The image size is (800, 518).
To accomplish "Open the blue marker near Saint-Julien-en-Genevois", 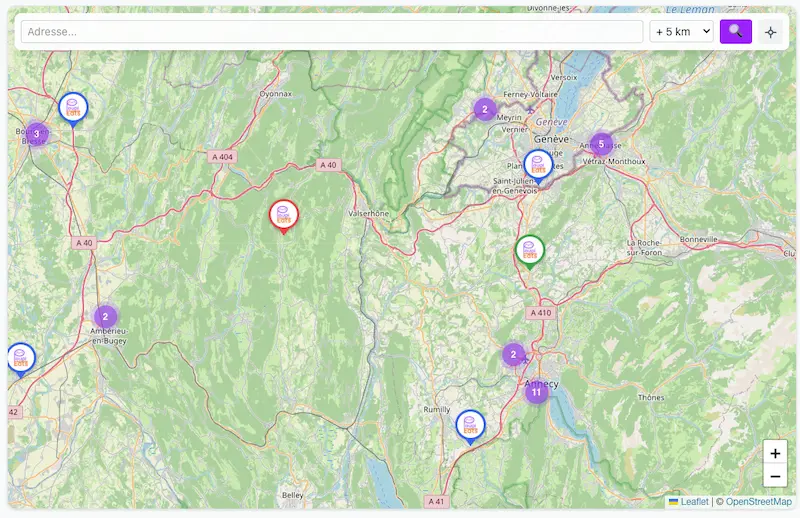I will (x=538, y=165).
